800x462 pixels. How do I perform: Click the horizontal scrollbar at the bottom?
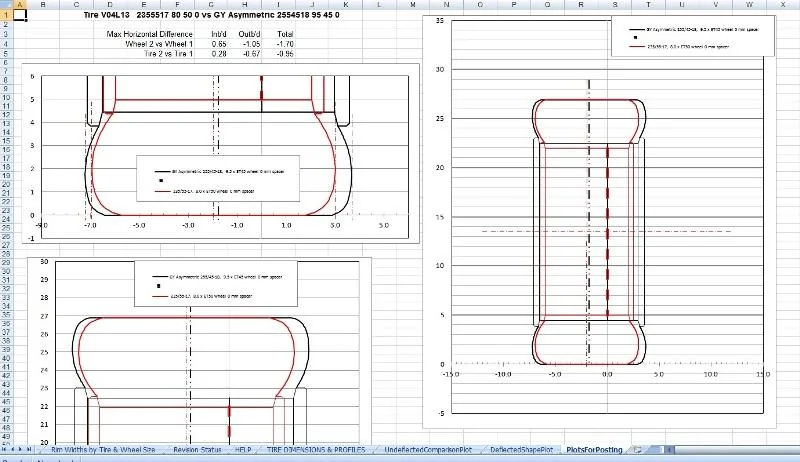(x=730, y=450)
